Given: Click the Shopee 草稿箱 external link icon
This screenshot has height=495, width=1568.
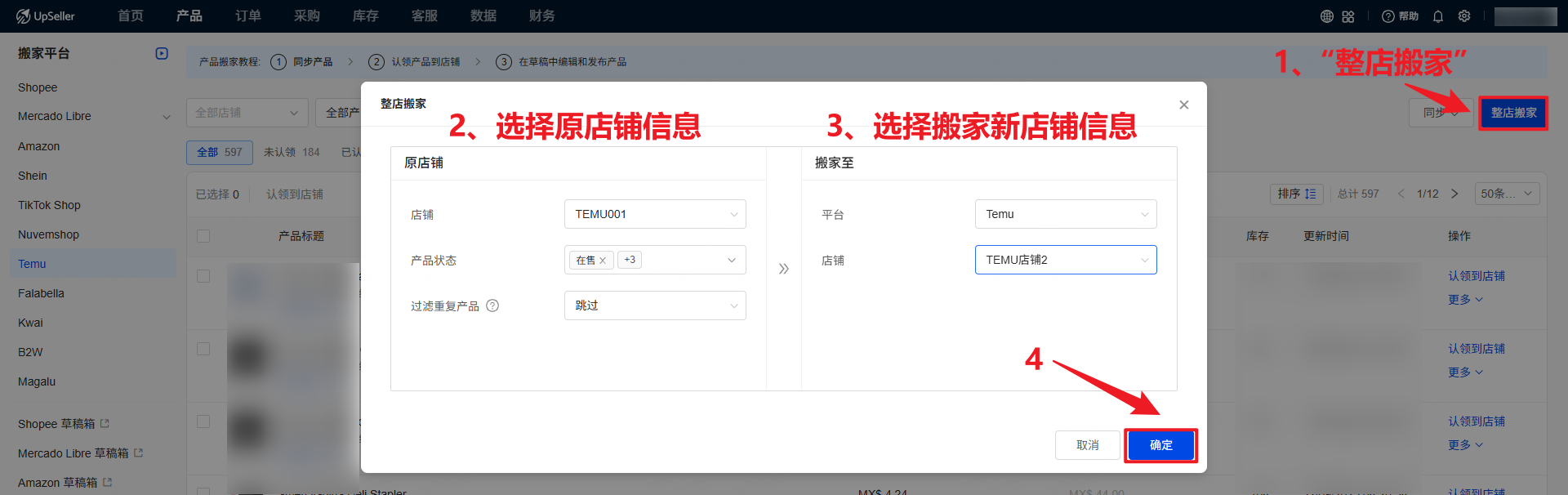Looking at the screenshot, I should [x=105, y=423].
